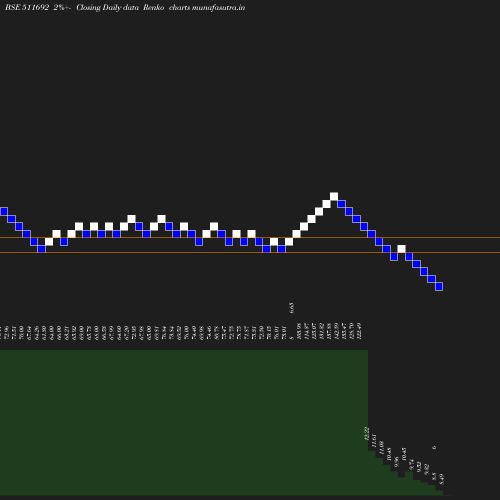The image size is (500, 500).
Task: Click the value label 8.49
Action: [442, 479]
